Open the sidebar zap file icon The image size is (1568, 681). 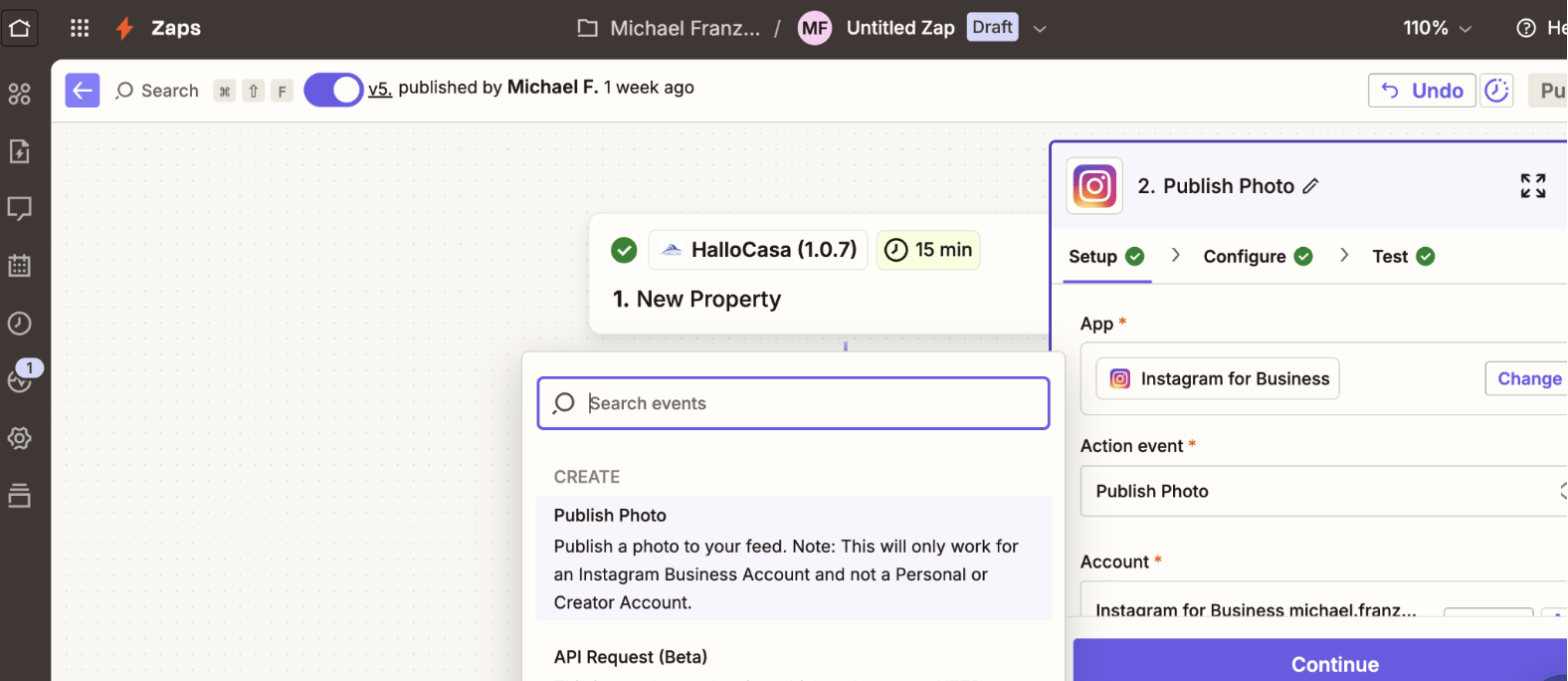tap(20, 151)
